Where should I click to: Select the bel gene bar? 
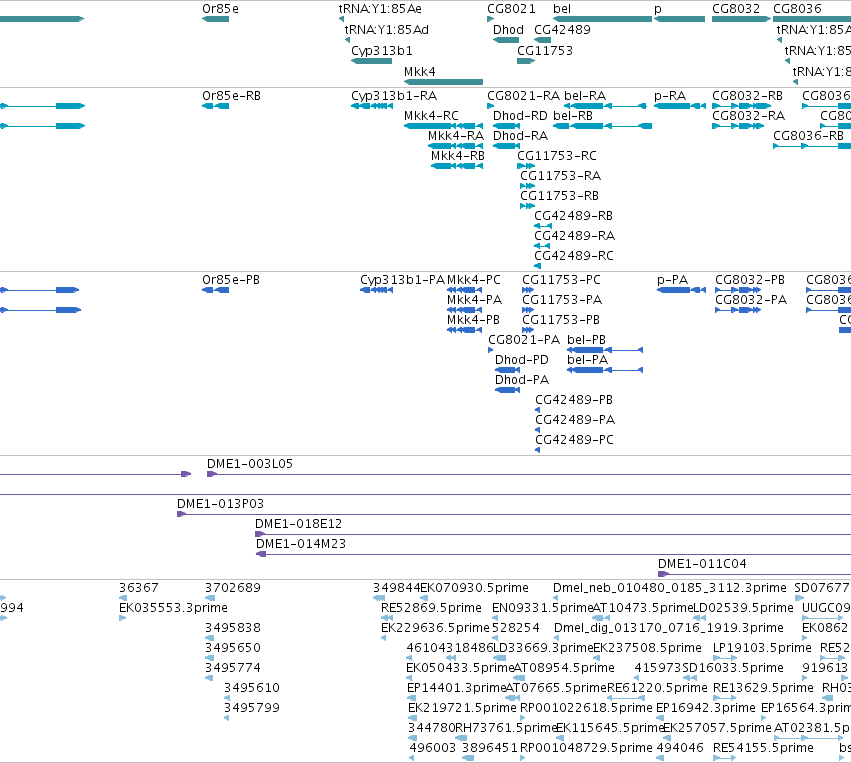coord(602,19)
